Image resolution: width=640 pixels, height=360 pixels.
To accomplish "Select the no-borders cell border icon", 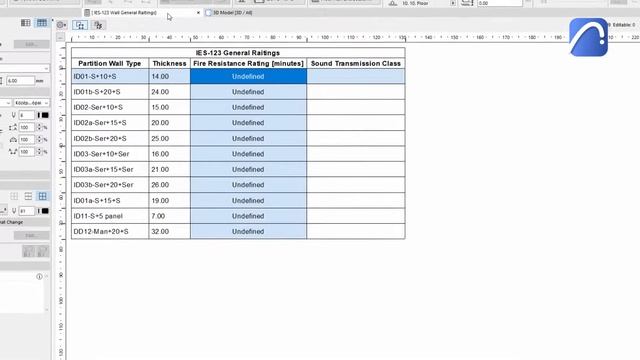I will (14, 196).
